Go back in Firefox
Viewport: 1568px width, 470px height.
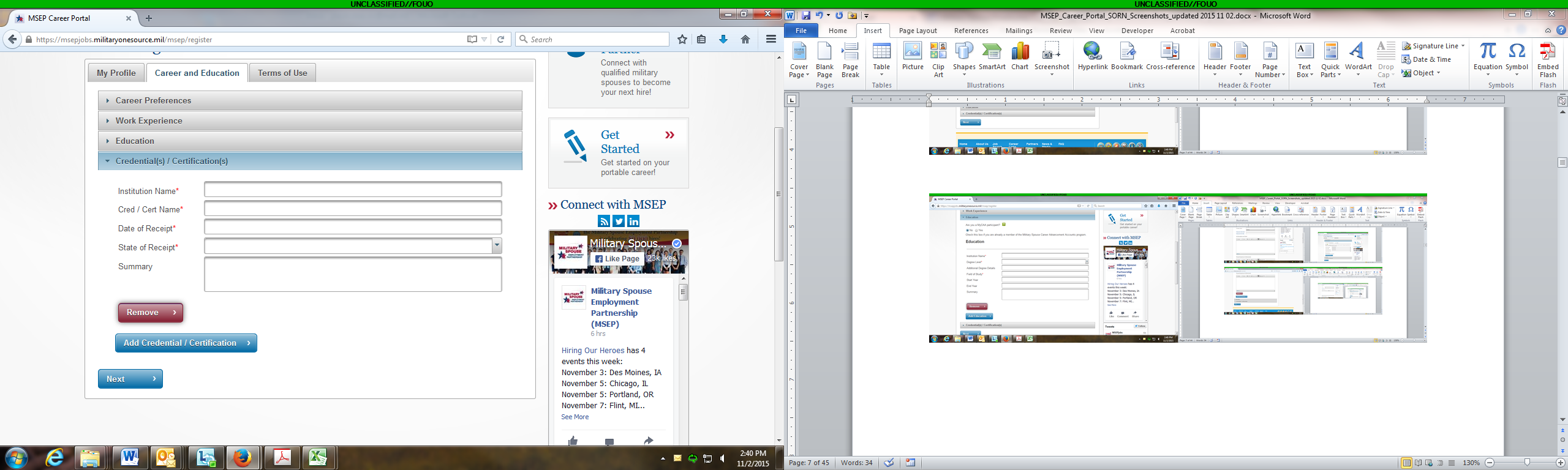tap(12, 39)
